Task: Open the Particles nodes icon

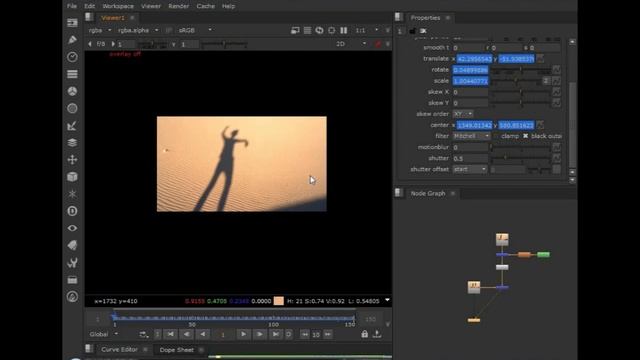Action: (x=72, y=194)
